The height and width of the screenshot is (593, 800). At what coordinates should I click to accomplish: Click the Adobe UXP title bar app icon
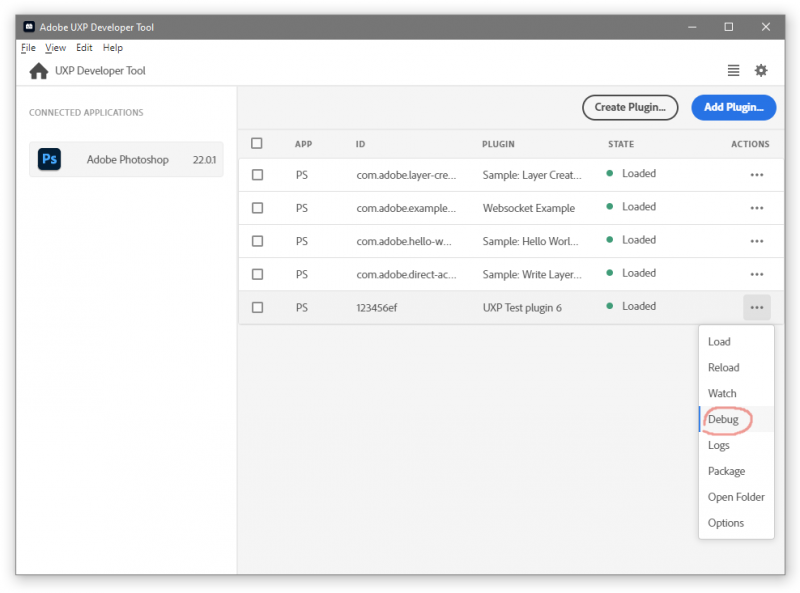(30, 27)
